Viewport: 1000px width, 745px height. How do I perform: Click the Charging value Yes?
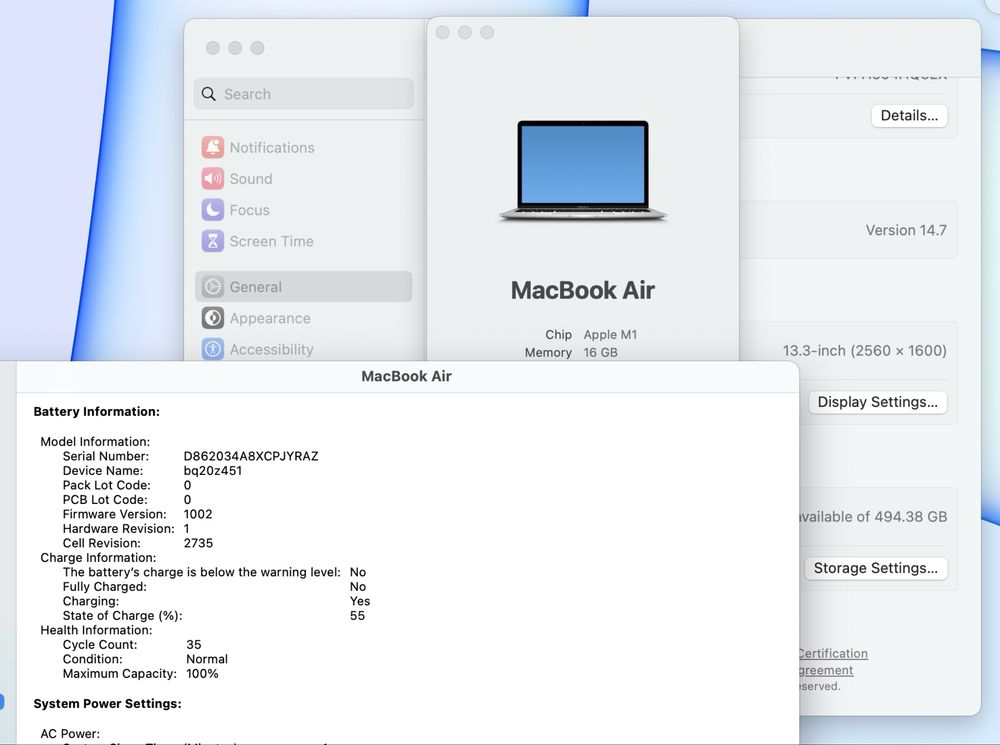point(360,601)
